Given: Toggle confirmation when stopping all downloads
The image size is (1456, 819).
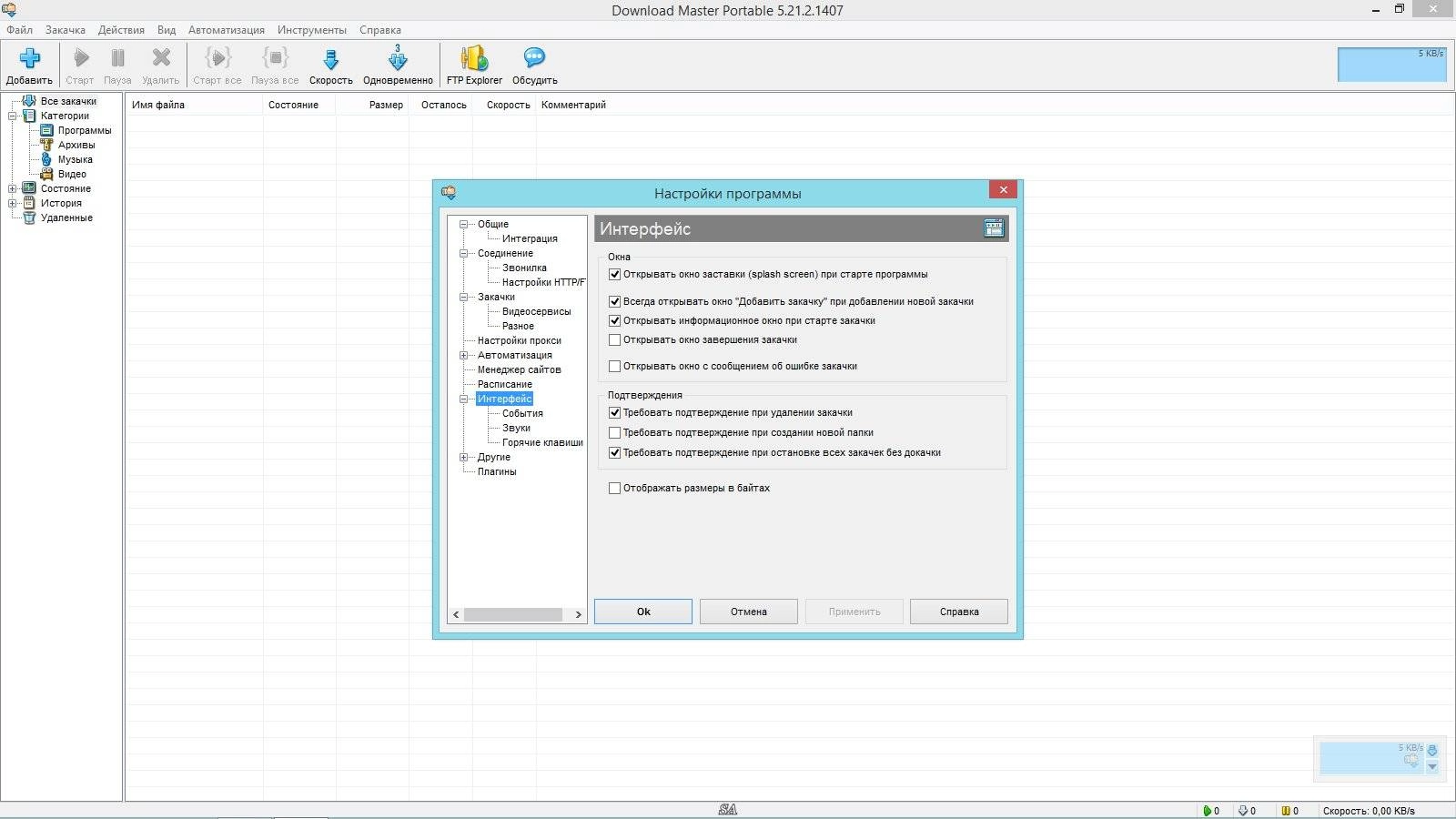Looking at the screenshot, I should (x=614, y=452).
